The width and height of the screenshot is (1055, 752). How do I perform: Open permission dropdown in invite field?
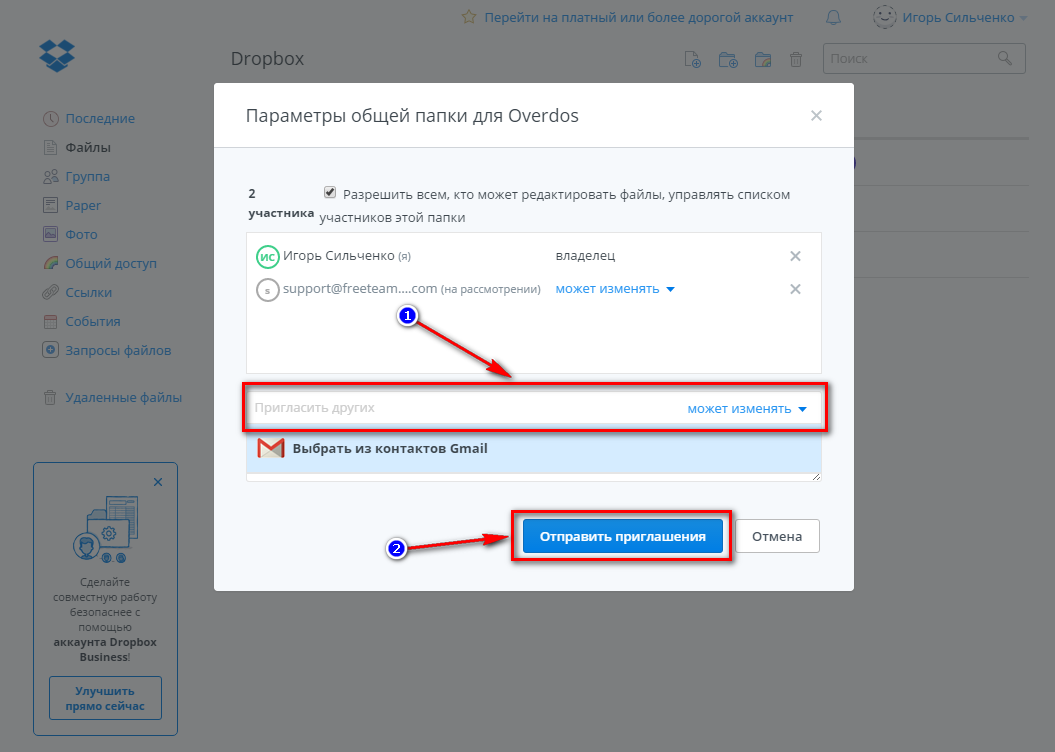point(747,408)
